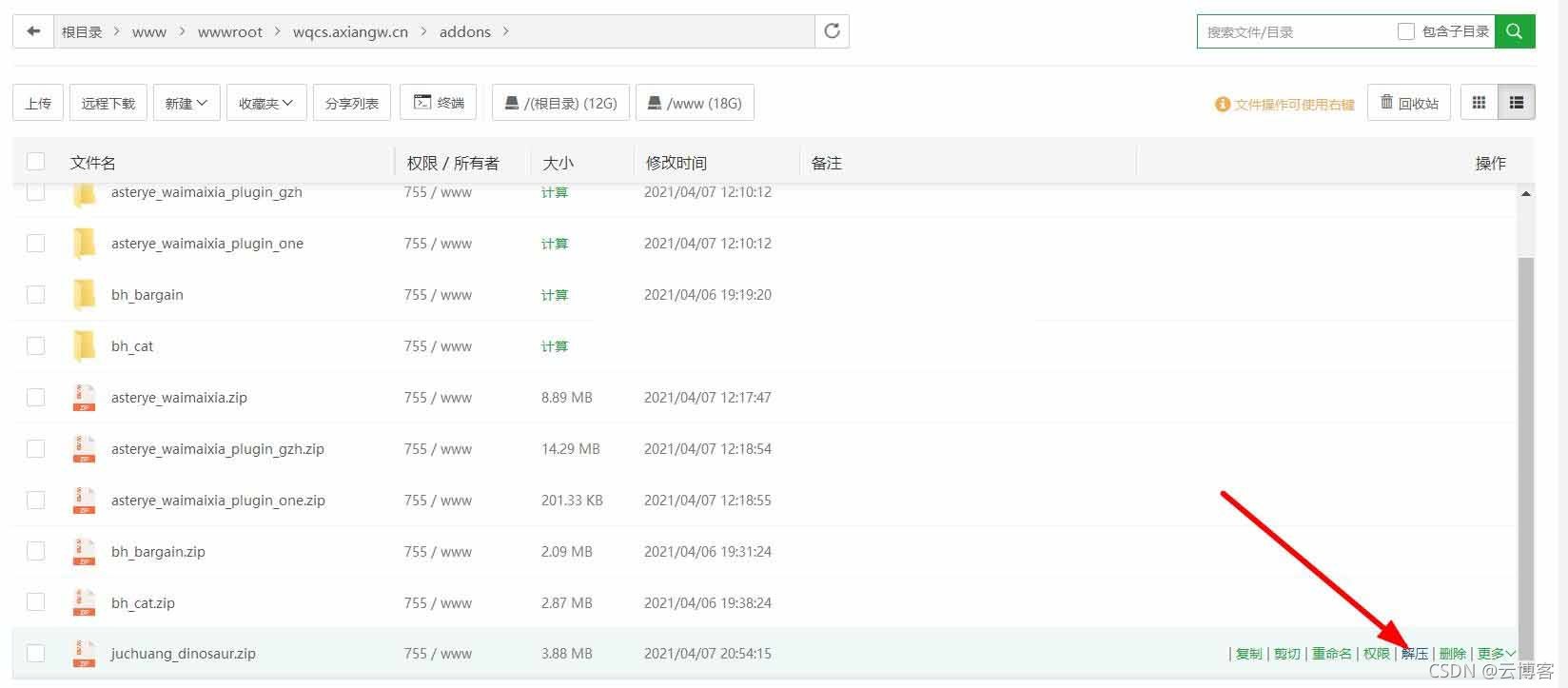Click the green search magnifier button
1568x688 pixels.
click(x=1515, y=31)
